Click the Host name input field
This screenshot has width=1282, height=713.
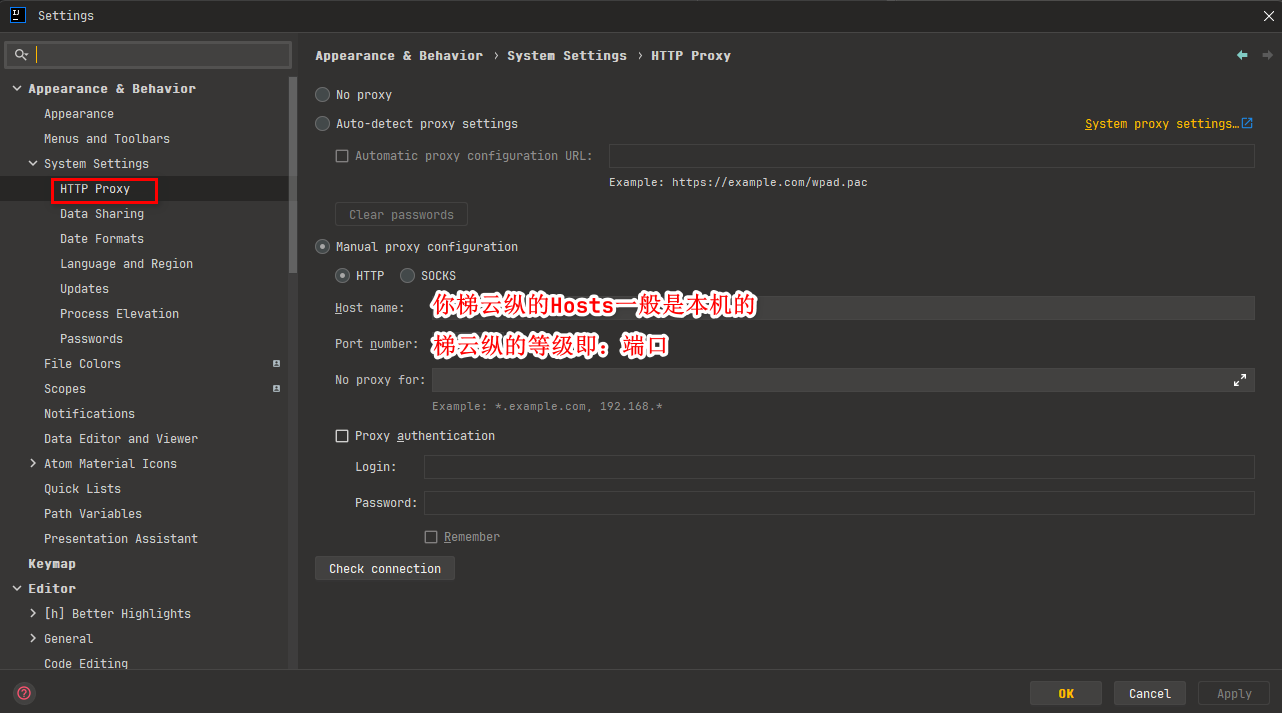click(843, 308)
